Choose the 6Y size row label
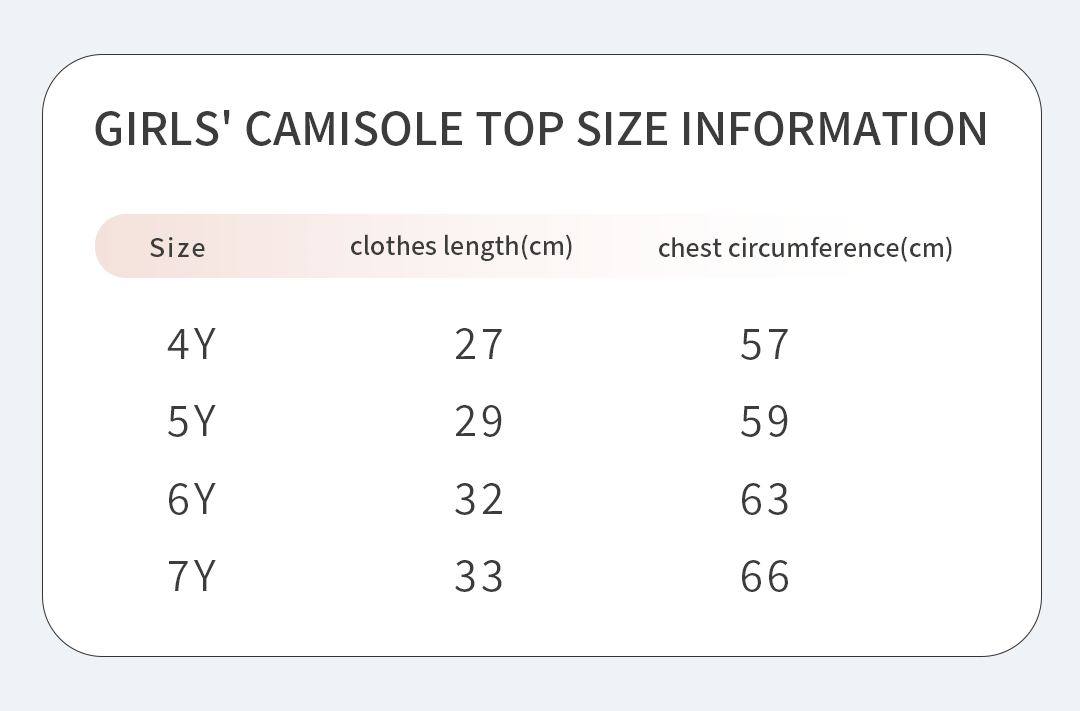The image size is (1080, 711). [191, 499]
